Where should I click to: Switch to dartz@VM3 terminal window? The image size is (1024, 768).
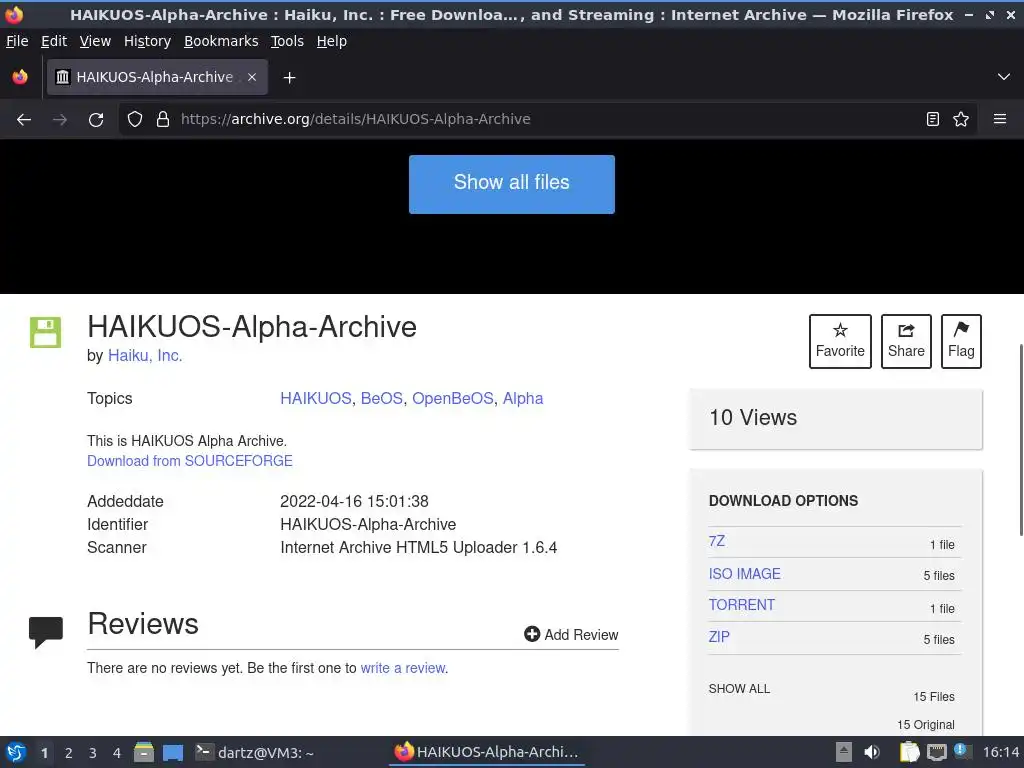(255, 752)
